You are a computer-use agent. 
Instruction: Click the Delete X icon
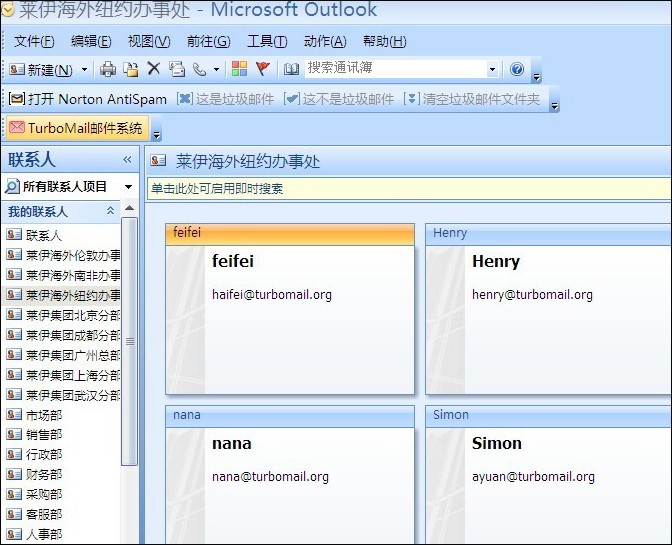click(153, 68)
